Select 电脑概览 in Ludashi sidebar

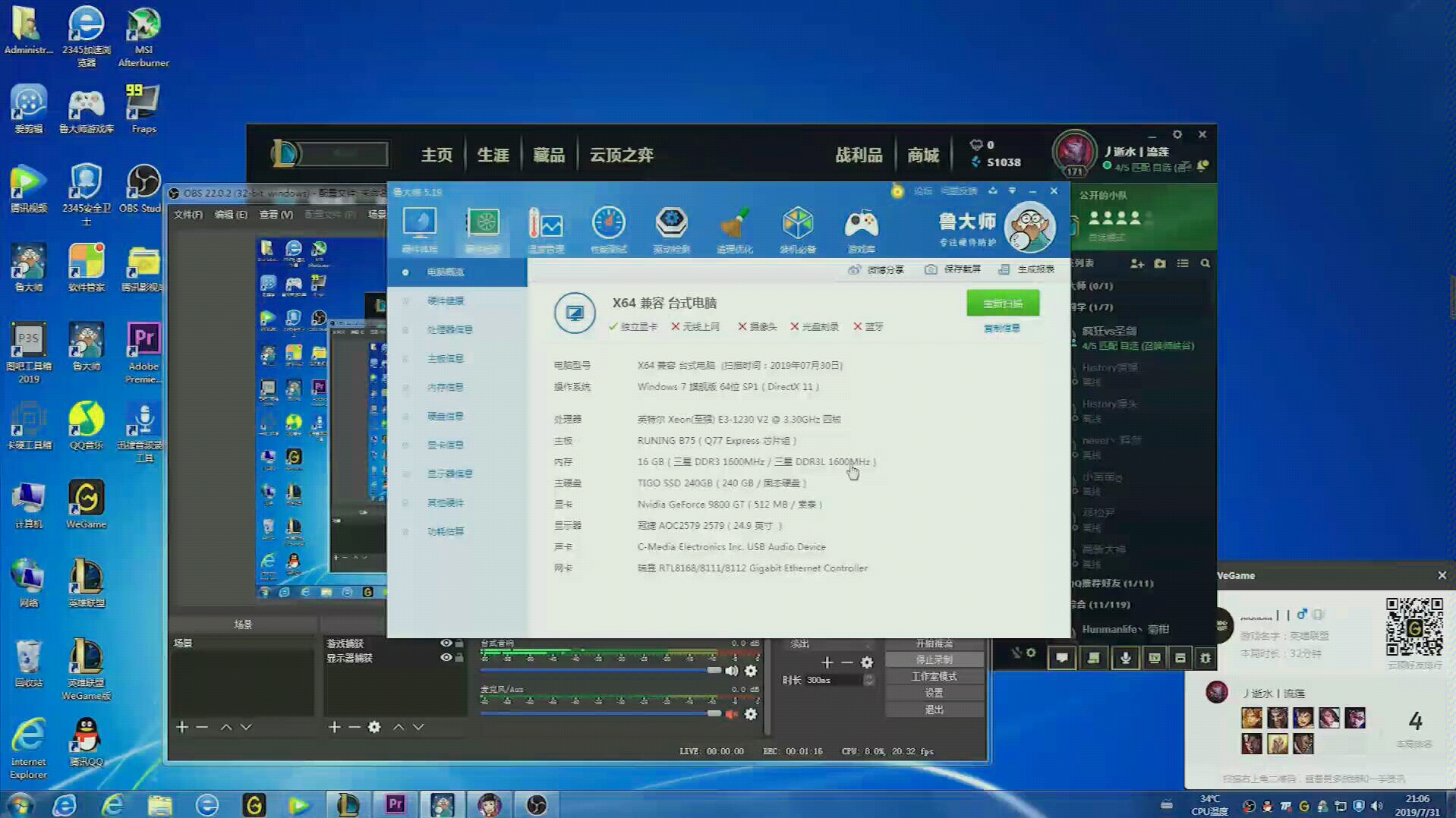click(457, 272)
